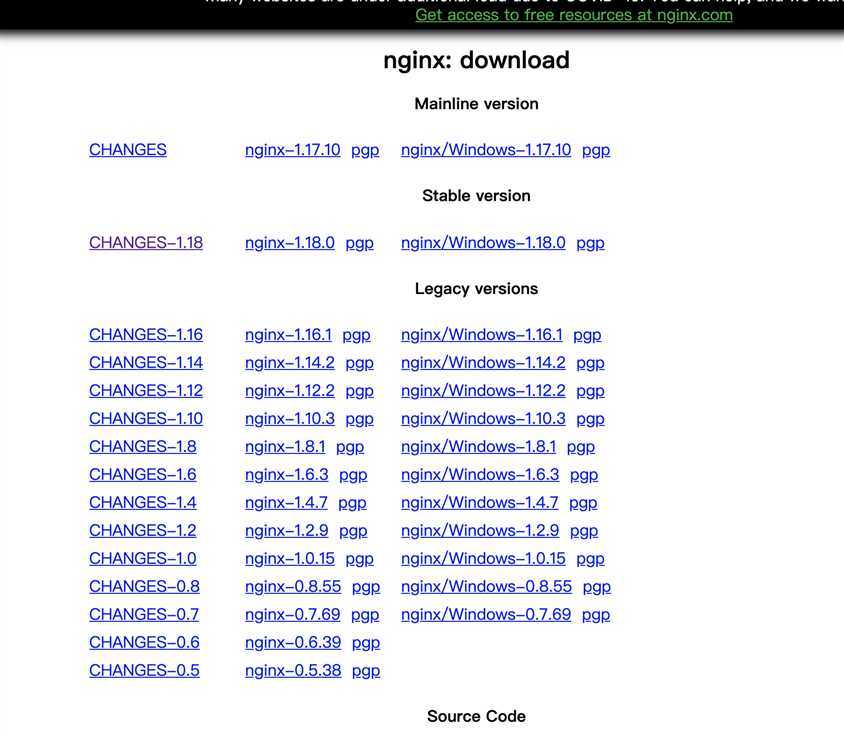This screenshot has height=738, width=844.
Task: Open pgp signature for nginx/Windows-1.17.10
Action: point(596,151)
